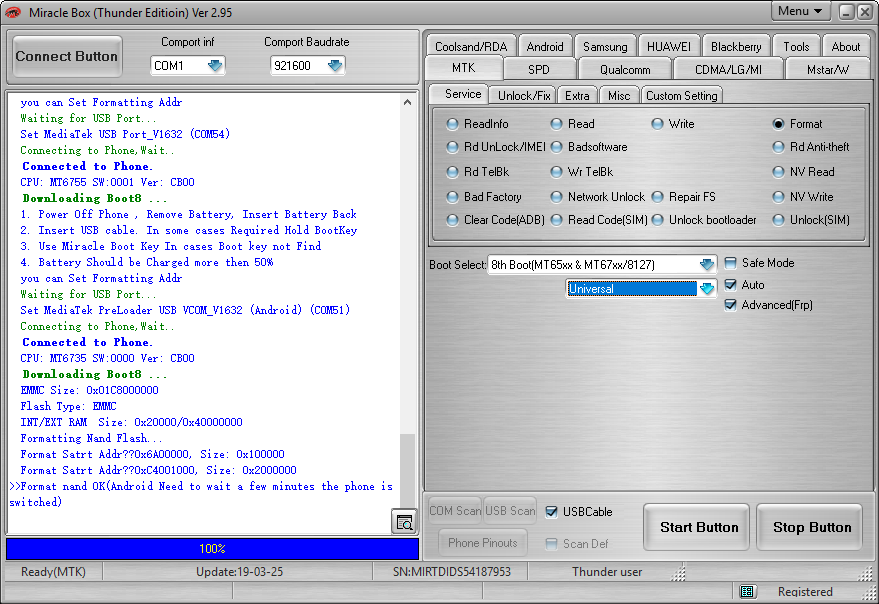
Task: Click the Connect Button
Action: click(x=67, y=56)
